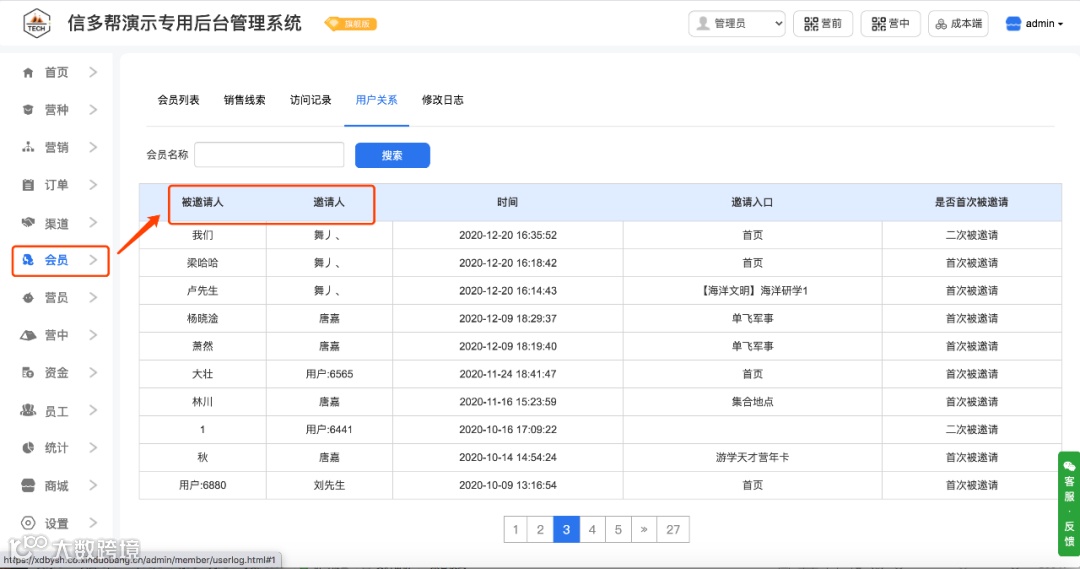
Task: Click the 设置 gear icon
Action: coord(28,523)
